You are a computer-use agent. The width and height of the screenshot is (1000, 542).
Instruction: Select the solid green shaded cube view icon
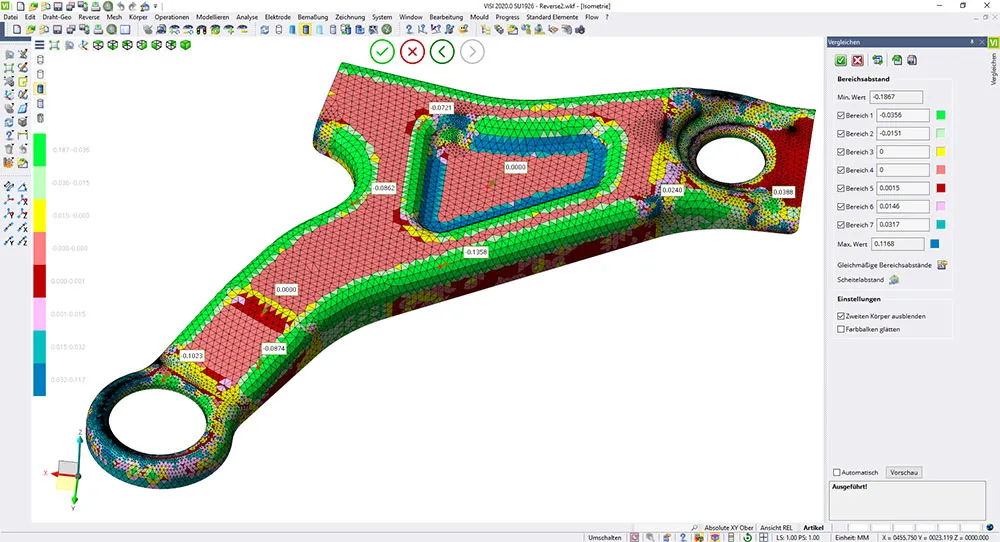(184, 45)
